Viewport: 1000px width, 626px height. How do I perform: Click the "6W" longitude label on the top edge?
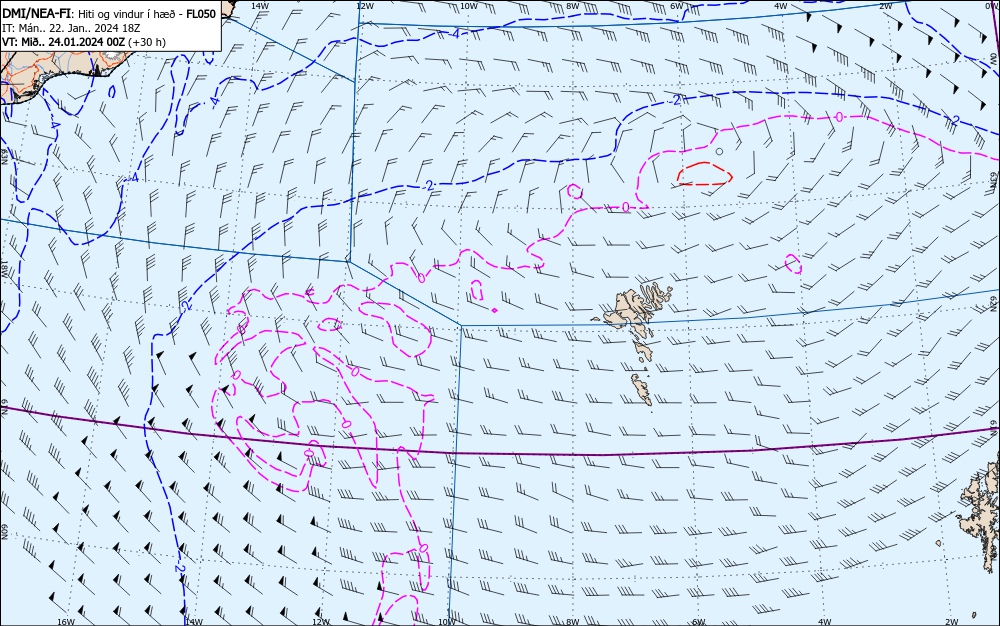[x=677, y=6]
